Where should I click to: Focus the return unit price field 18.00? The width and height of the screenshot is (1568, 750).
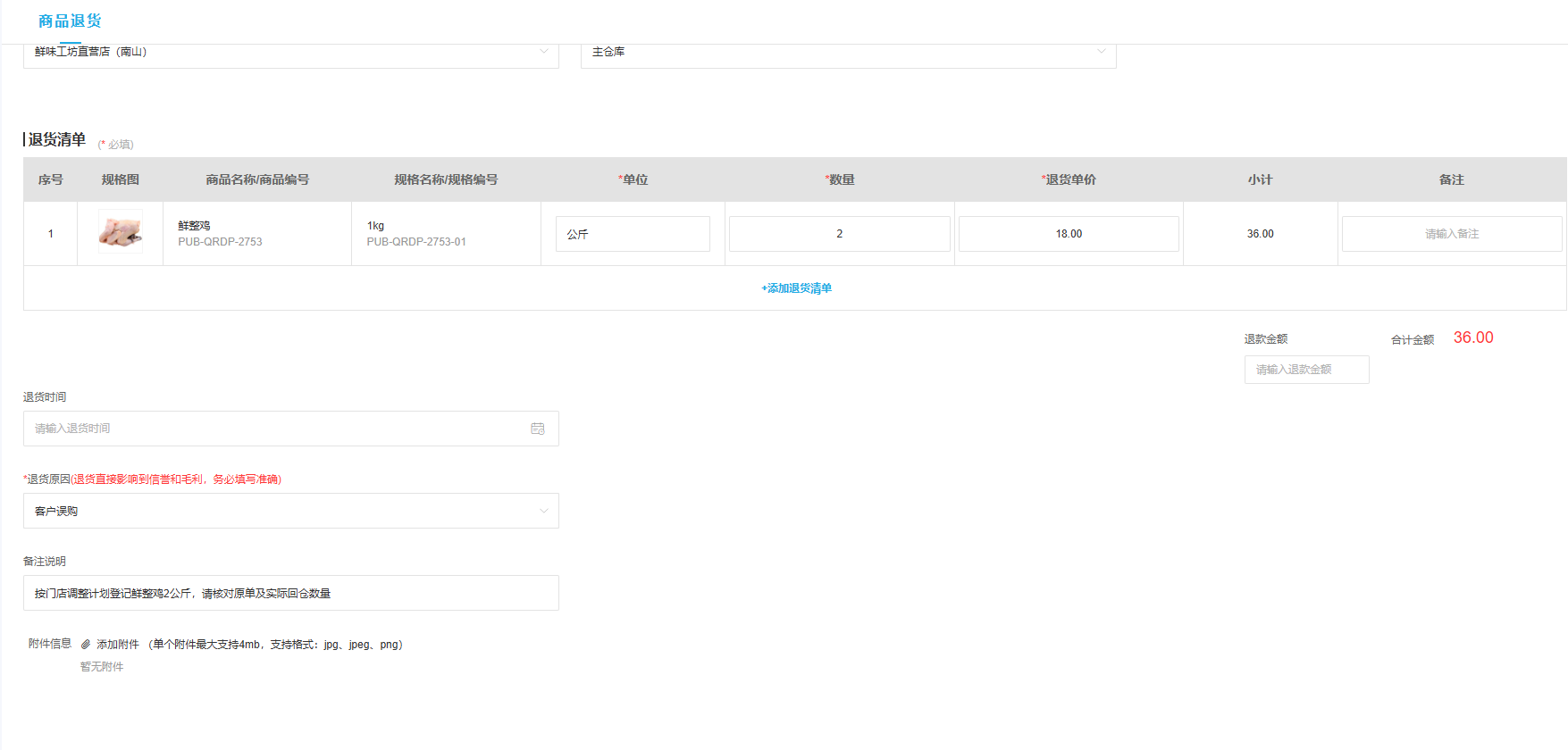[x=1069, y=234]
